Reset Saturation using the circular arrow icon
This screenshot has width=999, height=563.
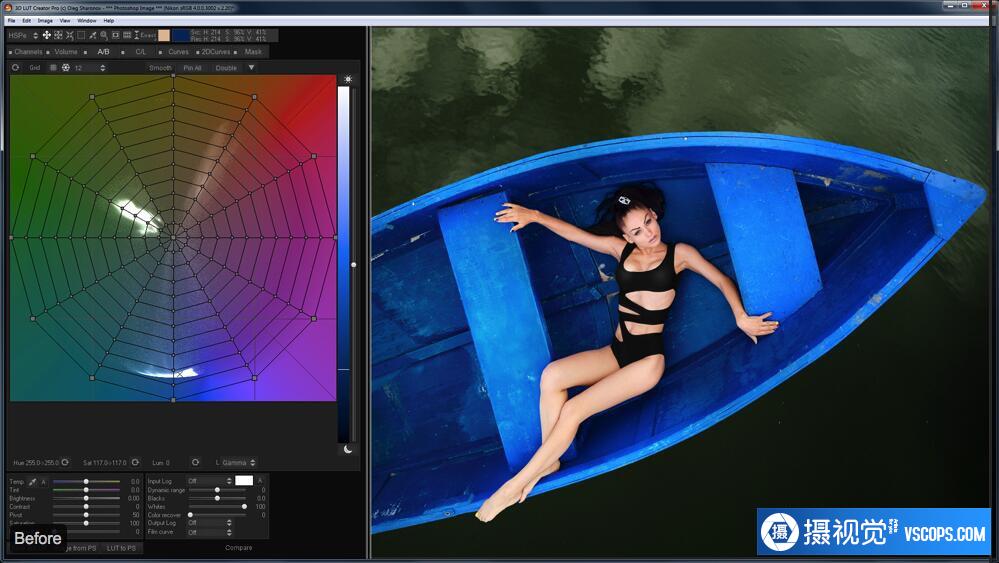tap(134, 463)
